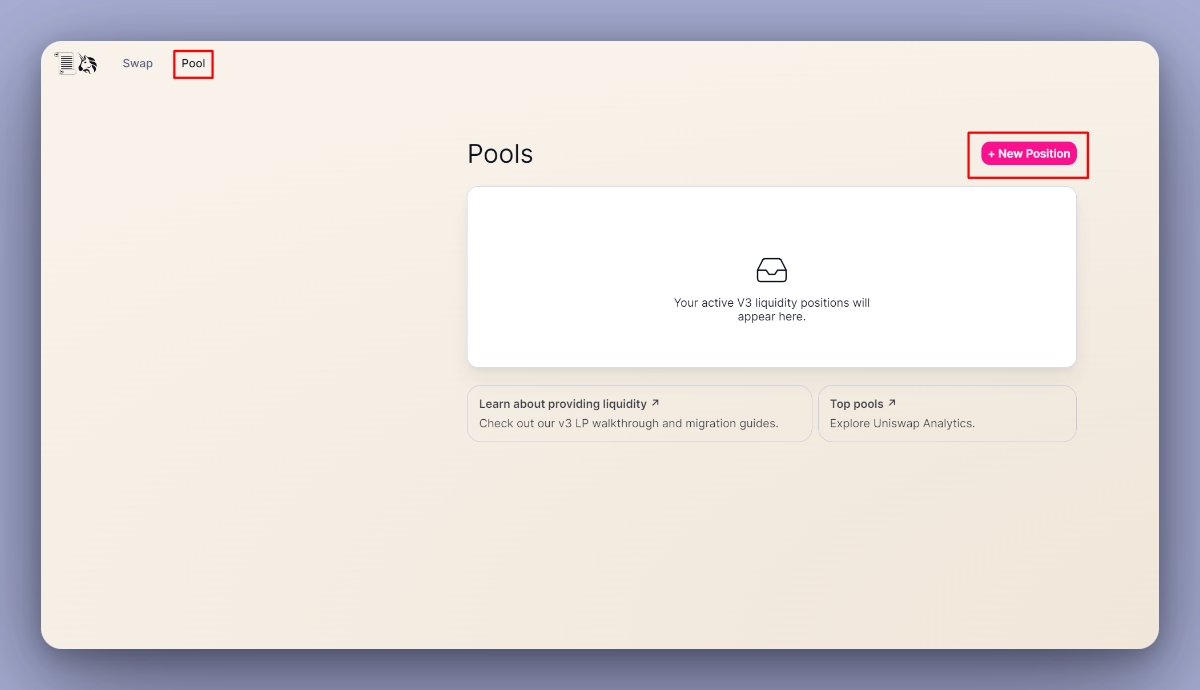The image size is (1200, 690).
Task: Click the empty inbox tray icon
Action: (x=772, y=270)
